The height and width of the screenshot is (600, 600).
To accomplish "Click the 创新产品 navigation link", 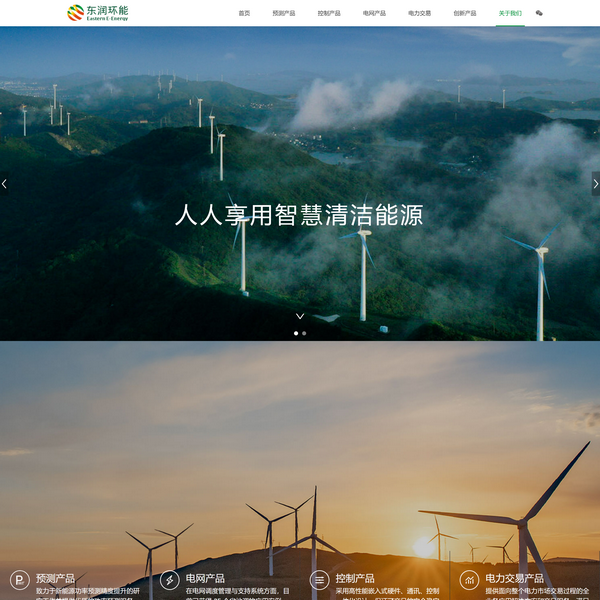I will coord(465,13).
